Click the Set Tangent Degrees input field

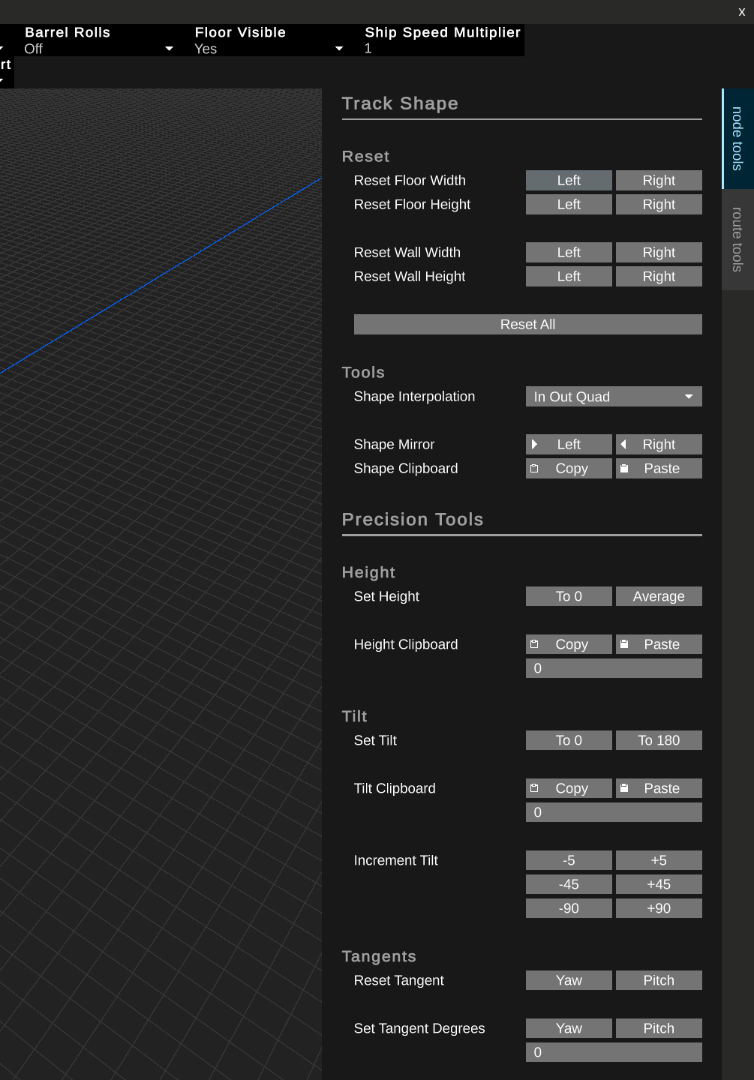pyautogui.click(x=613, y=1052)
